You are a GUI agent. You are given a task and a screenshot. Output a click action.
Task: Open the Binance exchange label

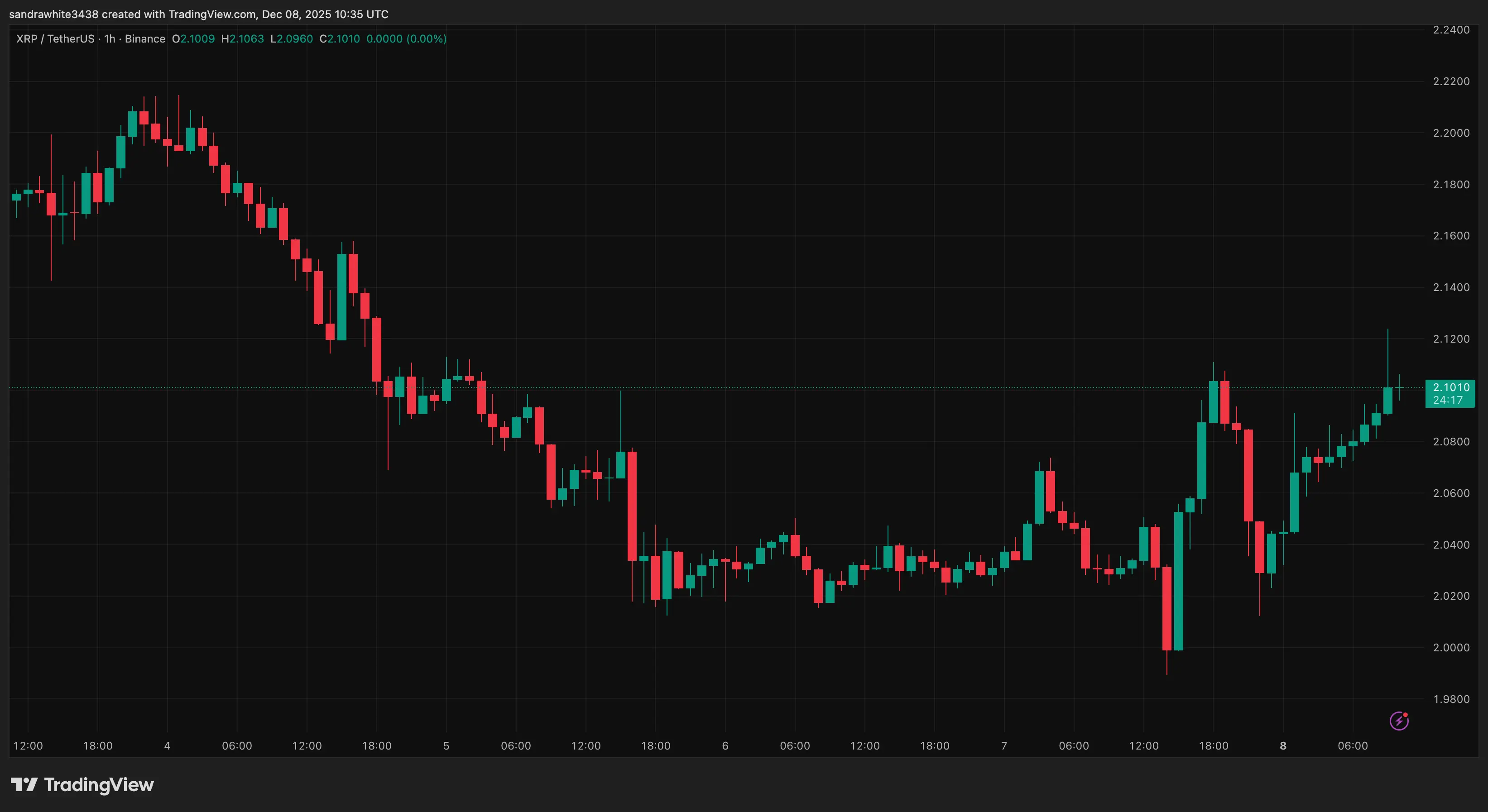tap(146, 38)
